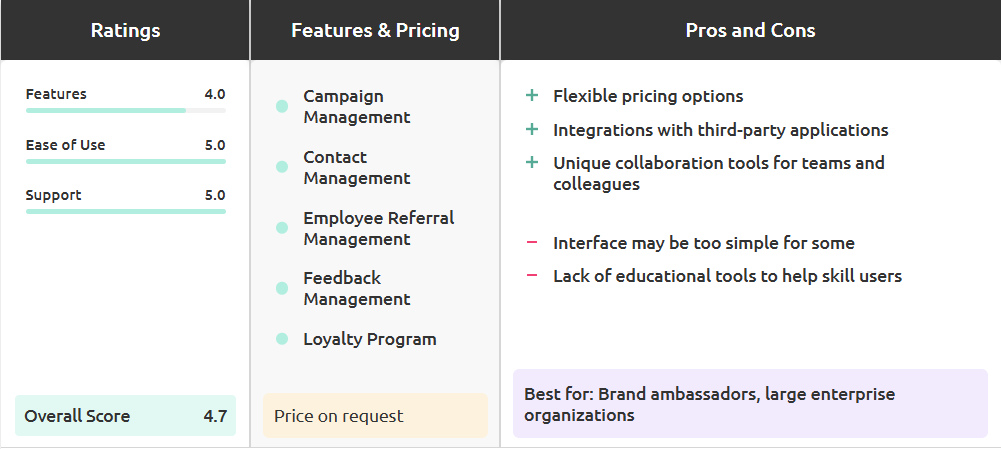Click the minus icon beside Lack of educational tools
This screenshot has height=449, width=1001.
(x=531, y=276)
